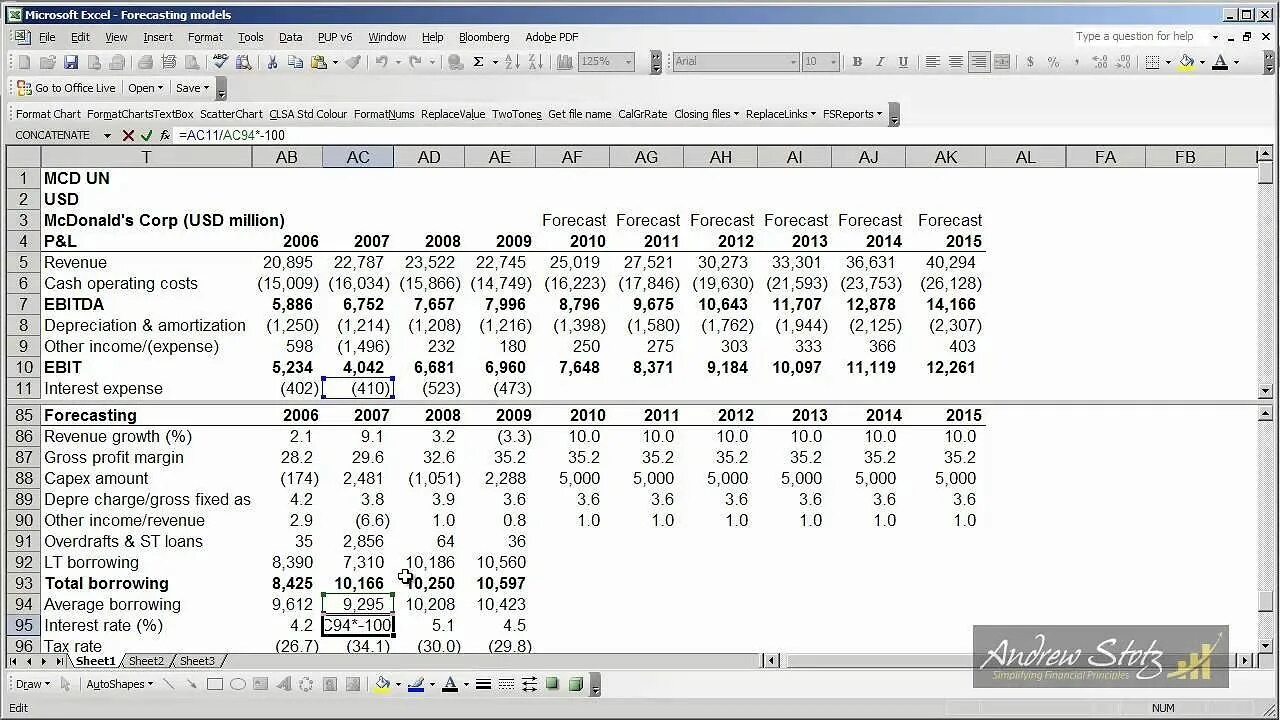Expand the Closing files dropdown

coord(707,114)
